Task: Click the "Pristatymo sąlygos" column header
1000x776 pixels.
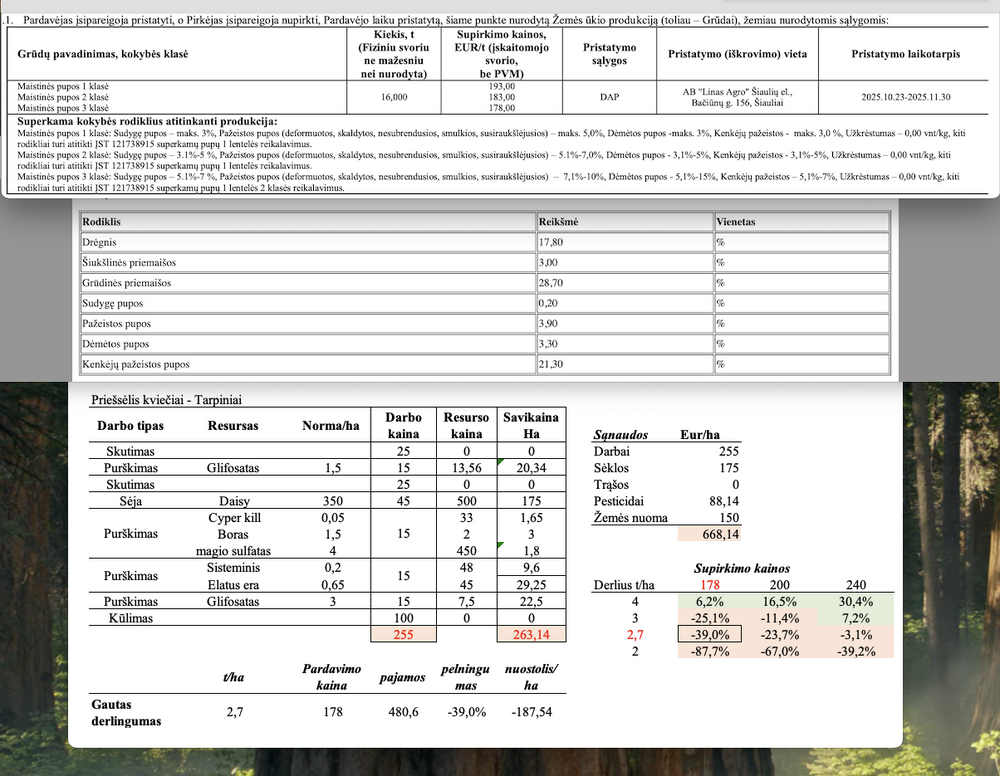Action: tap(610, 54)
